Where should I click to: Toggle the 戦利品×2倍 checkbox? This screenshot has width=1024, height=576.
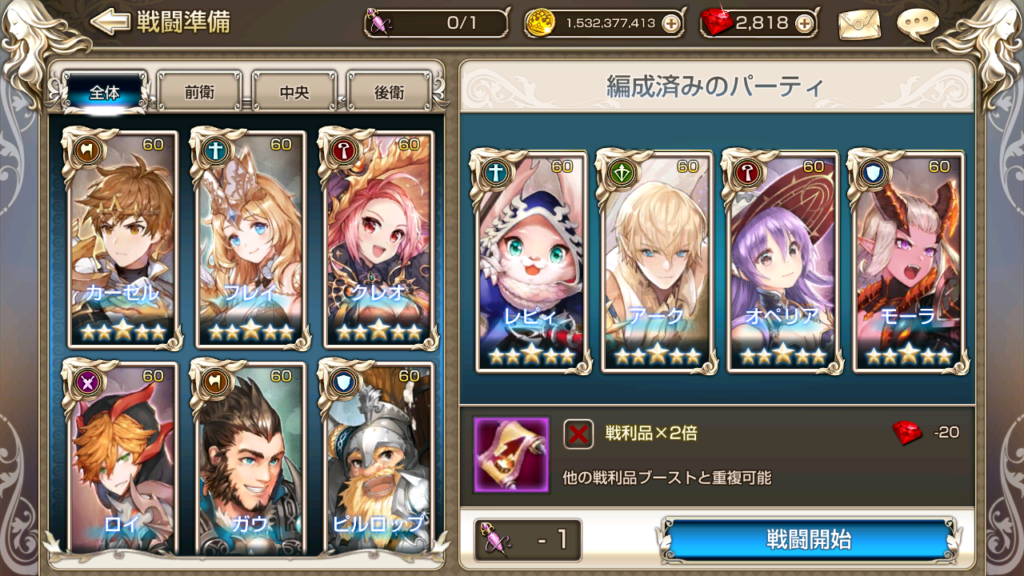[578, 434]
